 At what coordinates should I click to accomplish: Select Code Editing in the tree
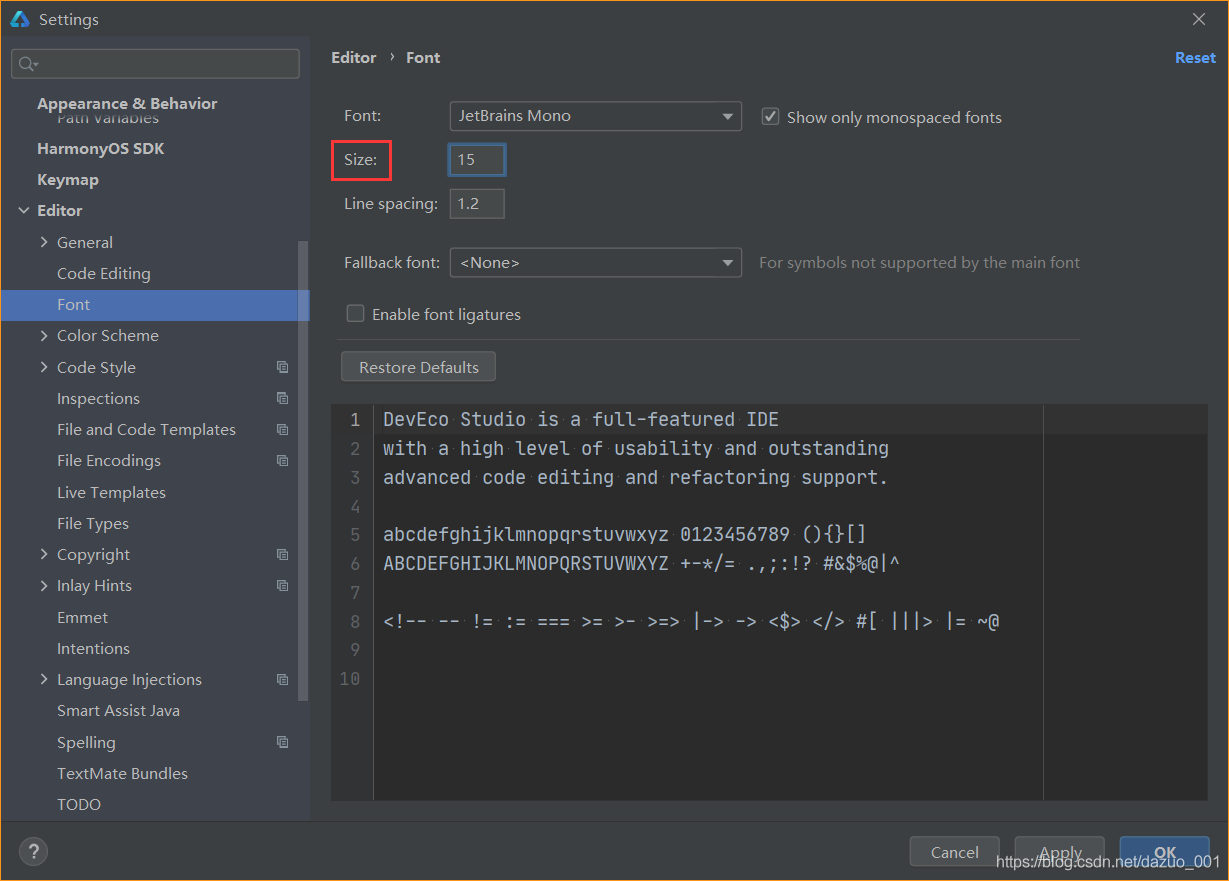click(x=104, y=273)
